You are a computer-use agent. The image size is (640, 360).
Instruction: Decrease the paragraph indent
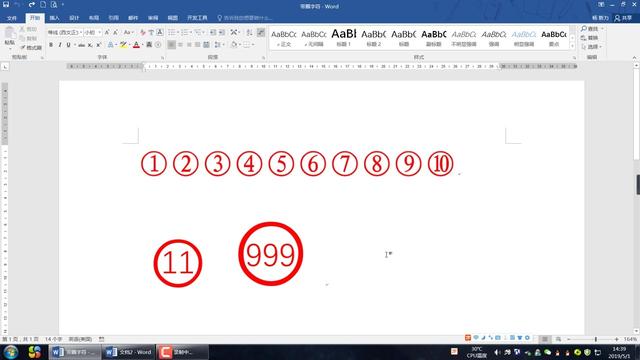213,32
